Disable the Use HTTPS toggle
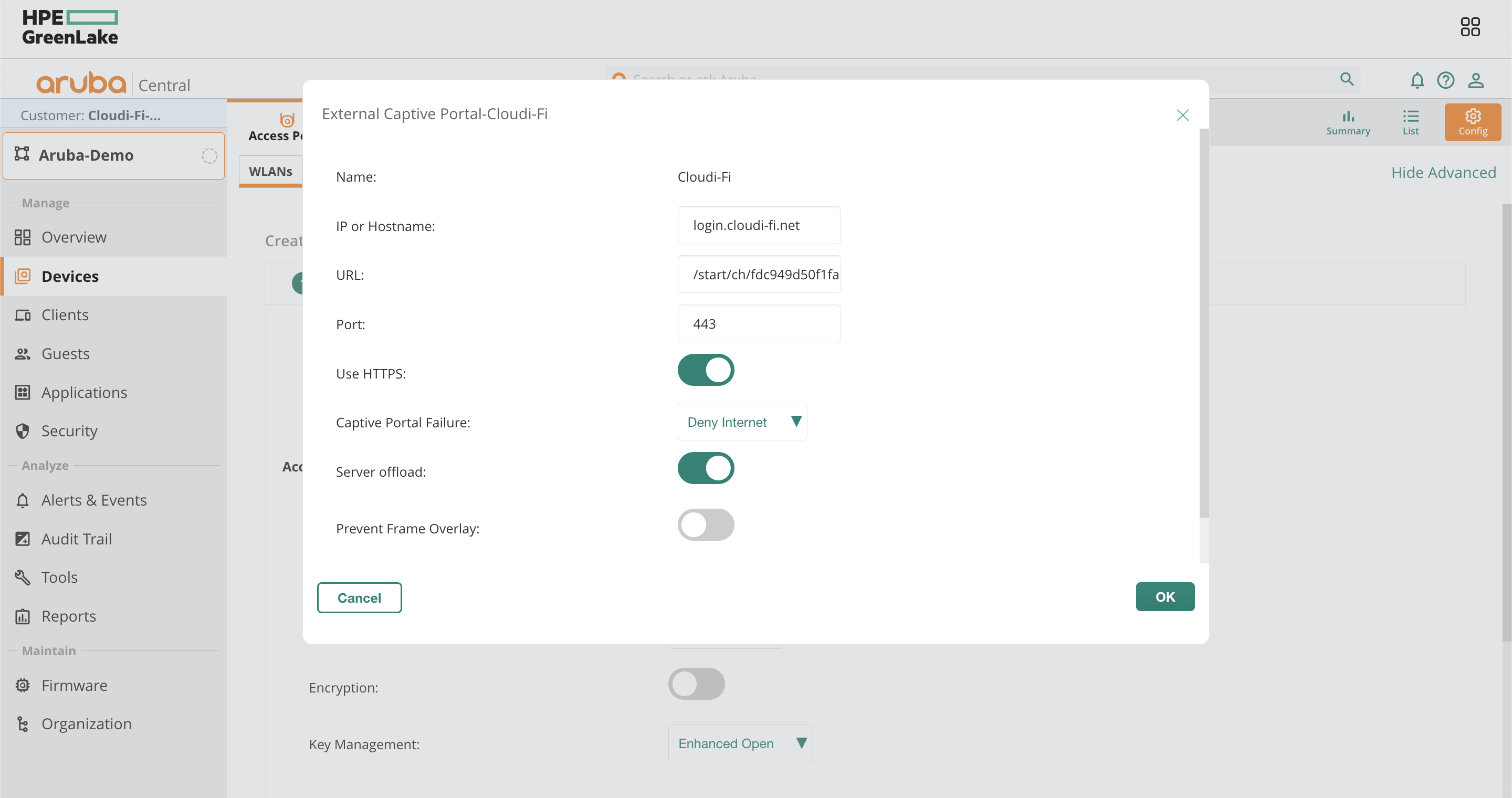The image size is (1512, 798). point(706,370)
